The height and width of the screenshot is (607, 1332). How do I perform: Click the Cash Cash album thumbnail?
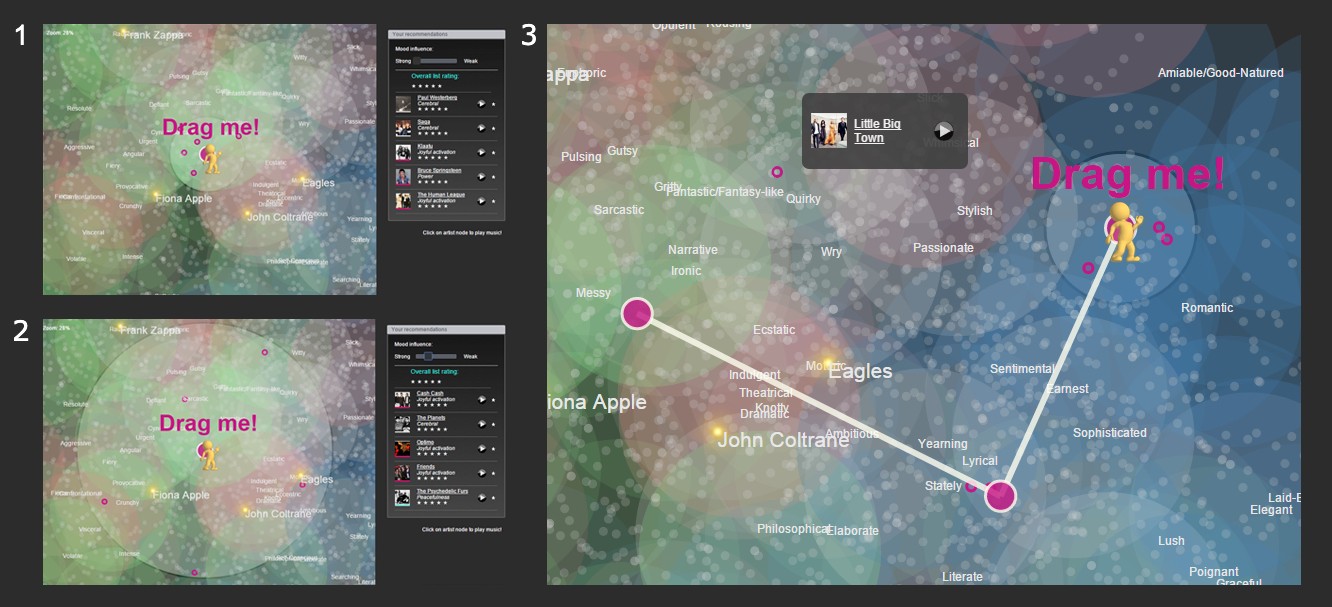402,400
